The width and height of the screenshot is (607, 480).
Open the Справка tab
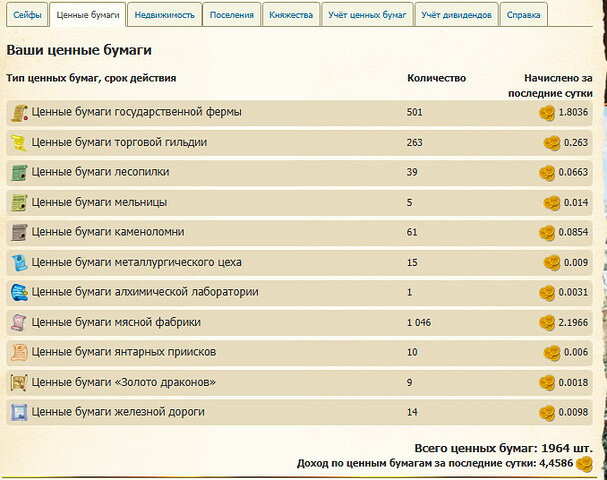pos(526,15)
